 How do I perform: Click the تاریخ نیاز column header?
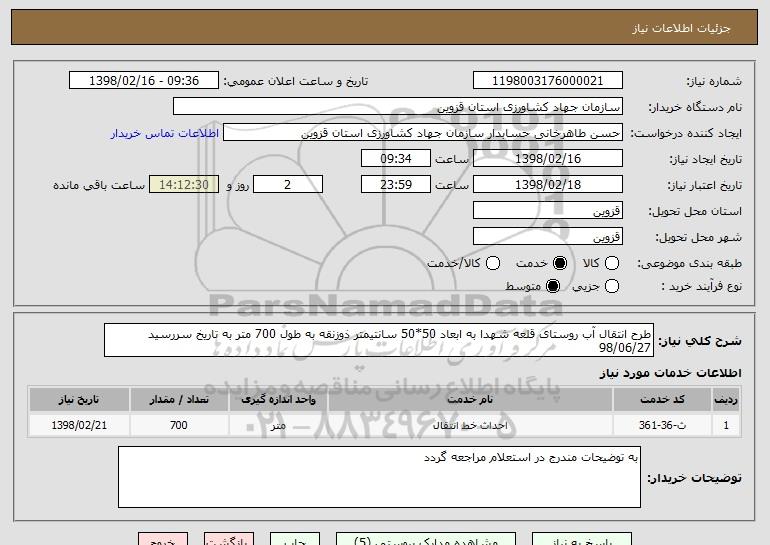click(79, 400)
